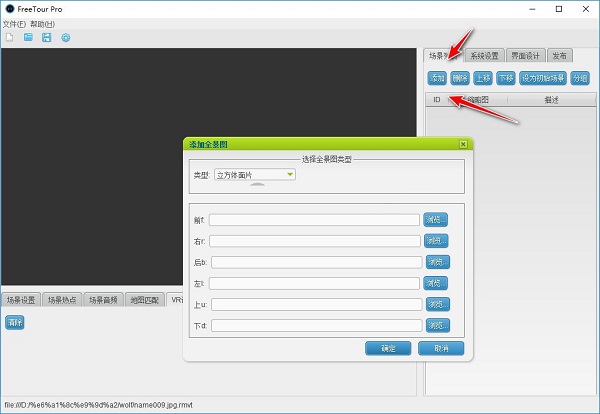Browse for the 左l left image
Image resolution: width=600 pixels, height=414 pixels.
[435, 283]
